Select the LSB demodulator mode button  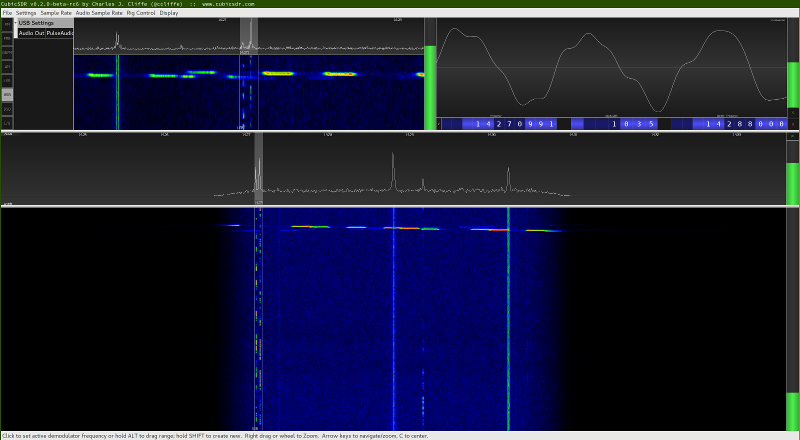(x=7, y=81)
